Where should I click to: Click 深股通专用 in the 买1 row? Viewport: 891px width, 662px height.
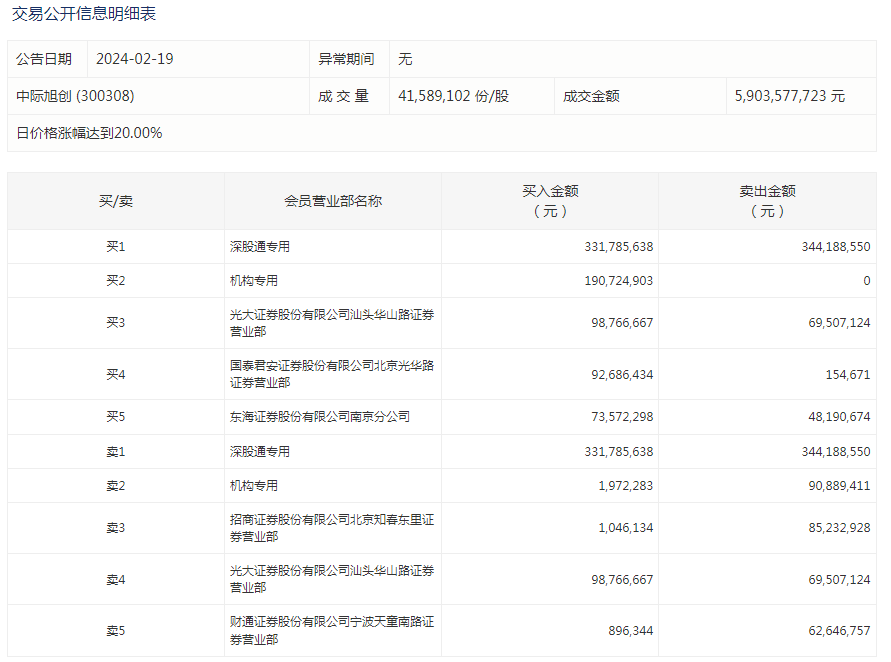pos(260,247)
